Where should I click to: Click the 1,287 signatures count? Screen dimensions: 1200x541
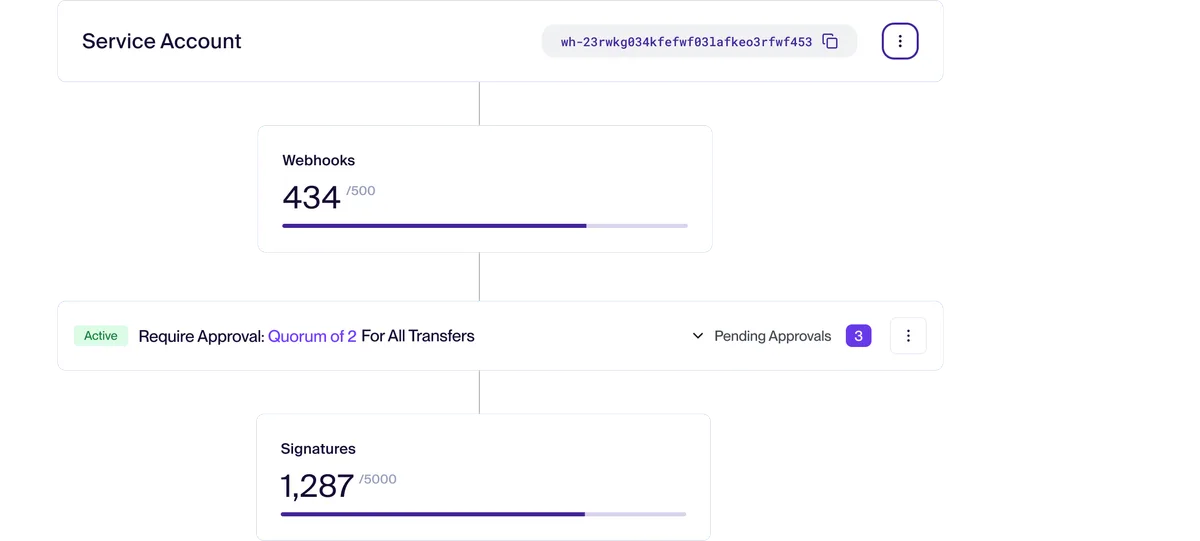pyautogui.click(x=317, y=486)
